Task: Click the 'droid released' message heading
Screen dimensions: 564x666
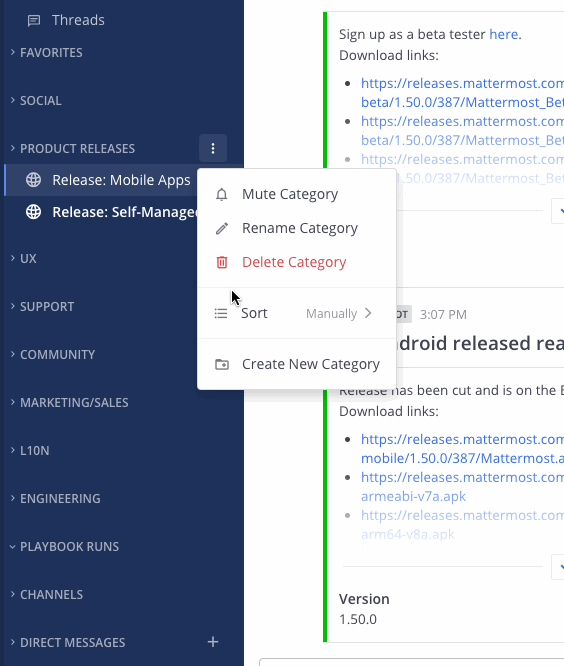Action: (x=480, y=343)
